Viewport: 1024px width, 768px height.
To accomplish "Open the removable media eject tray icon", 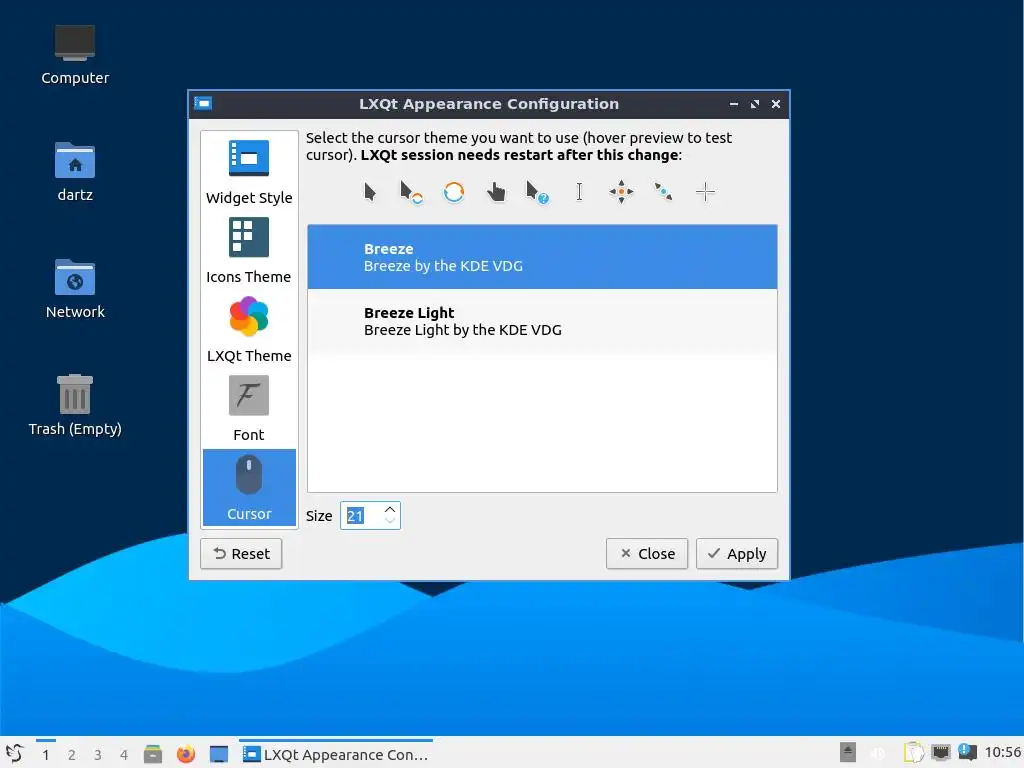I will coord(848,752).
